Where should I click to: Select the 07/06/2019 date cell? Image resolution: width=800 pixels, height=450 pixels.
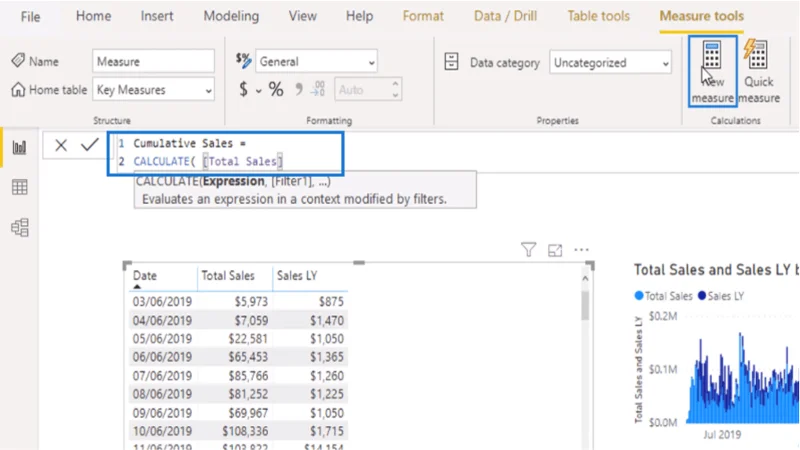(162, 376)
